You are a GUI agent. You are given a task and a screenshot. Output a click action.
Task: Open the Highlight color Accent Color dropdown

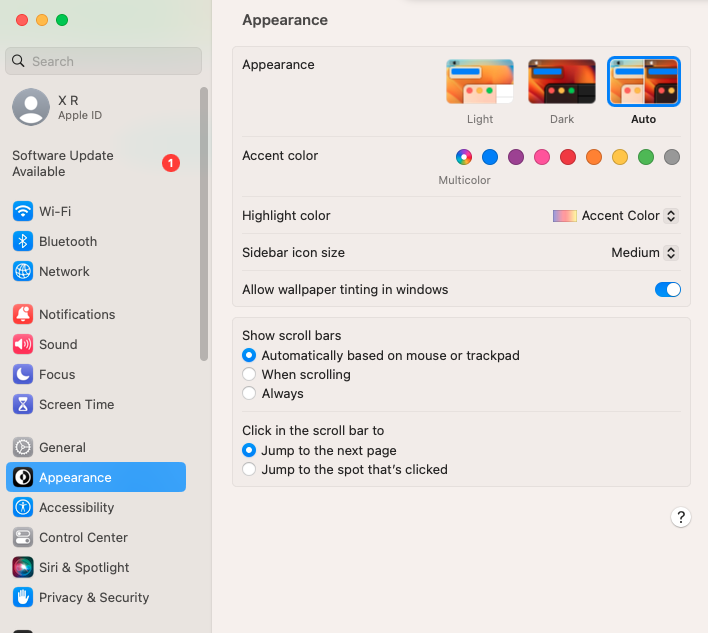(615, 216)
